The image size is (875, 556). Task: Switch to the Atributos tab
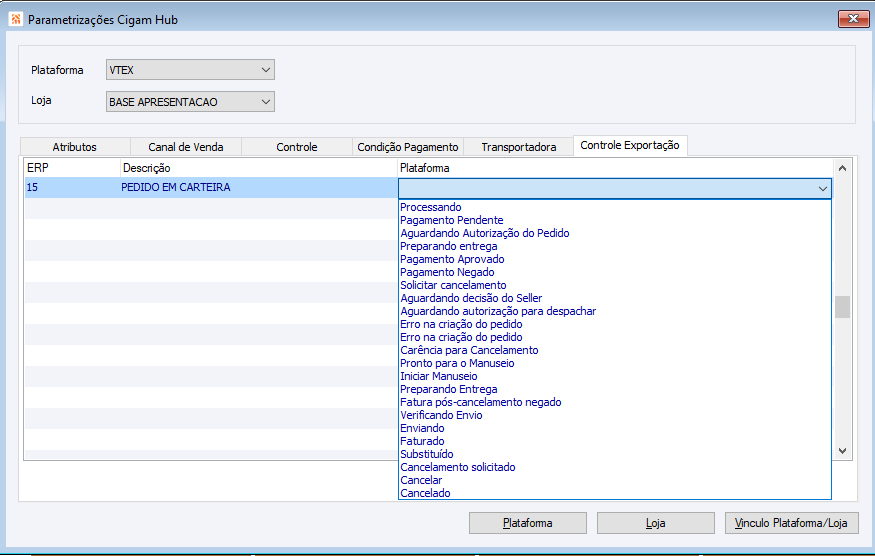[x=75, y=147]
